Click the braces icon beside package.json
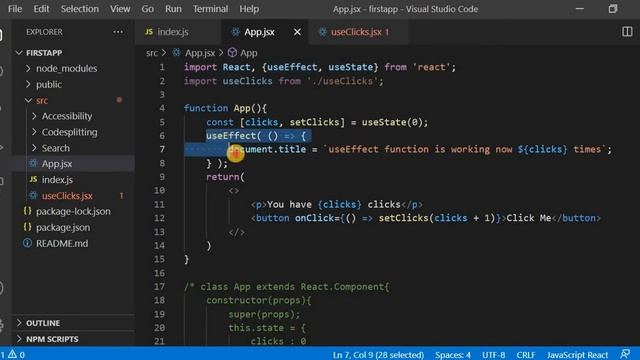The image size is (640, 360). click(x=27, y=227)
